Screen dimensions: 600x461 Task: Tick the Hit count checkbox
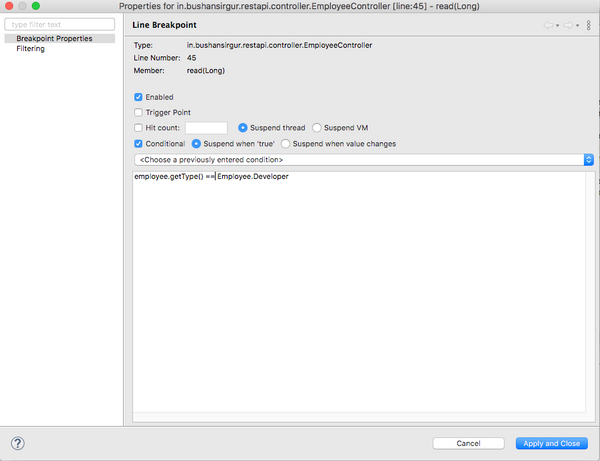pyautogui.click(x=139, y=128)
